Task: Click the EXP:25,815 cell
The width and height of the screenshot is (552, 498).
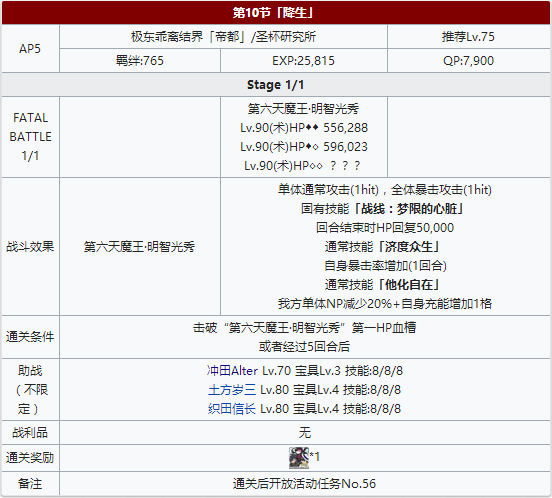Action: (304, 61)
